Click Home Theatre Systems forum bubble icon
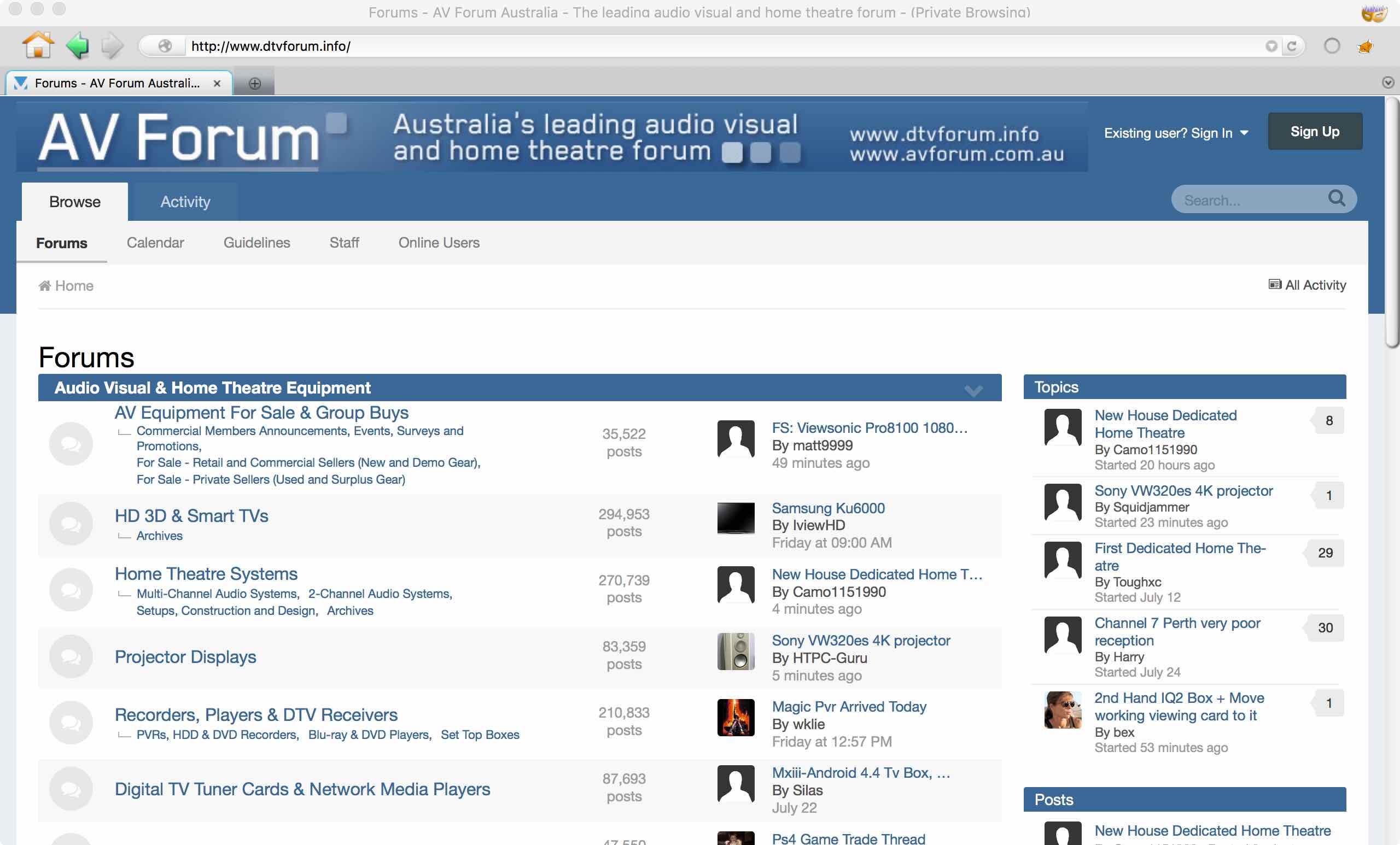 pyautogui.click(x=71, y=589)
